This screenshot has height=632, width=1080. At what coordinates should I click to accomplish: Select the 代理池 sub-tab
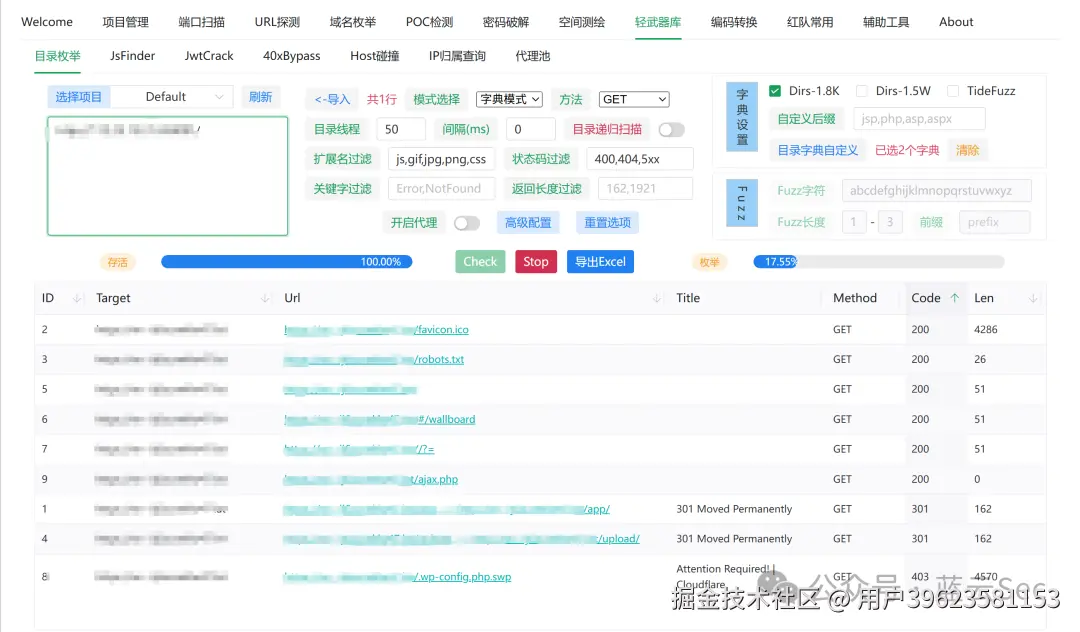tap(532, 56)
